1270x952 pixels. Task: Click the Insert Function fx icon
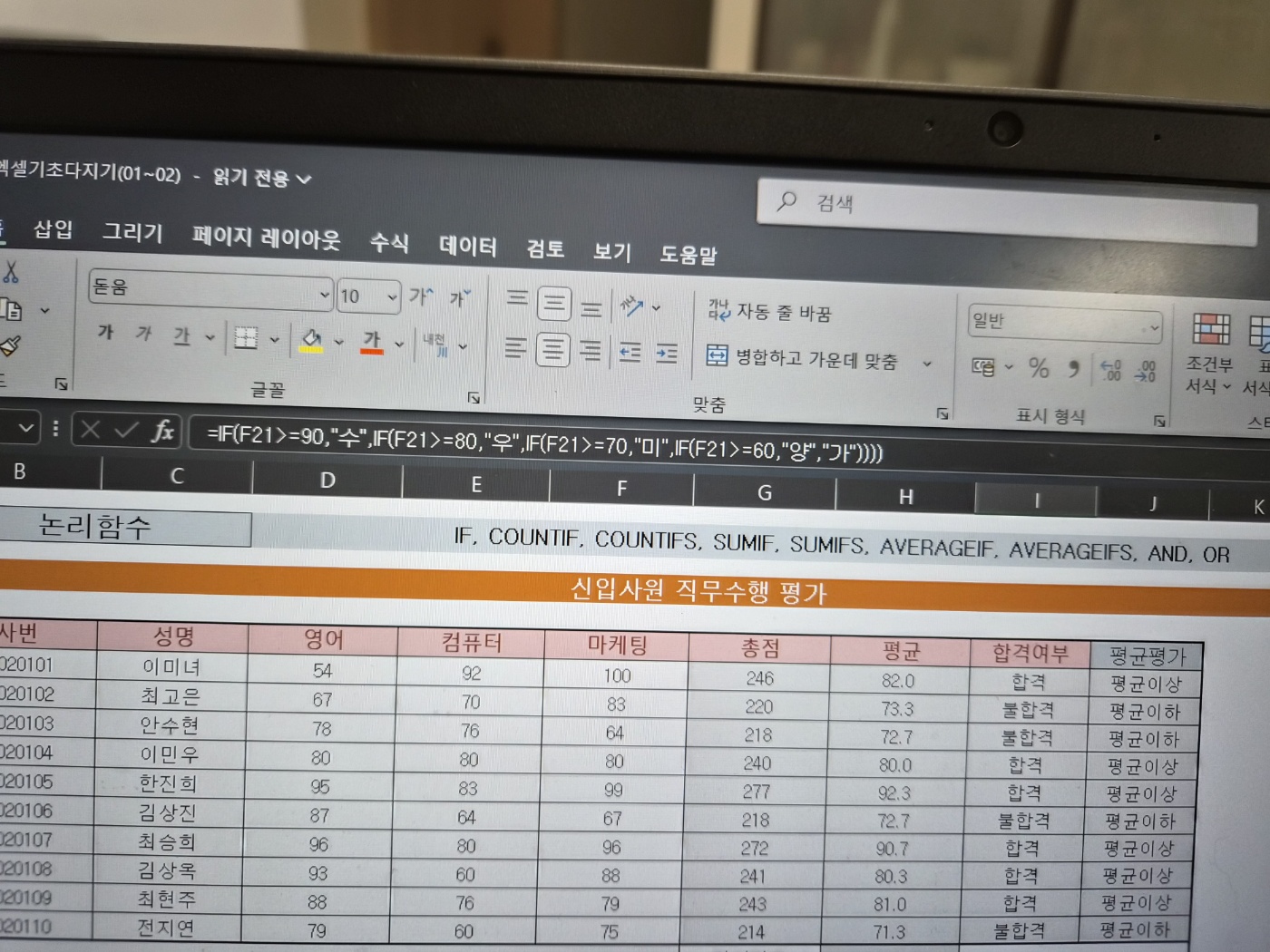[162, 431]
